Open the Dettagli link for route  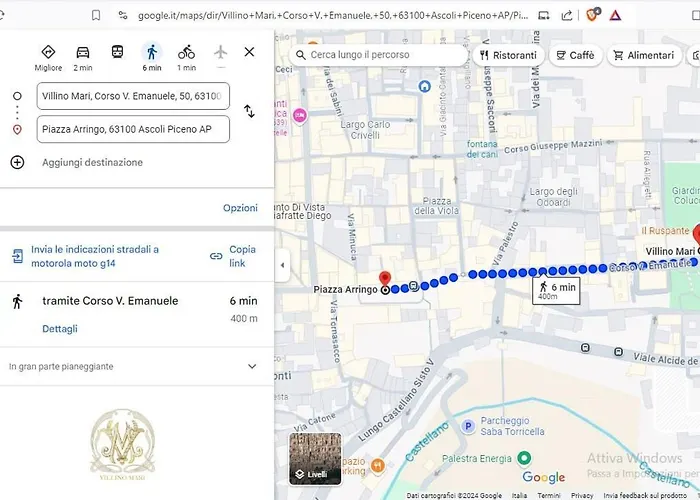click(x=59, y=328)
